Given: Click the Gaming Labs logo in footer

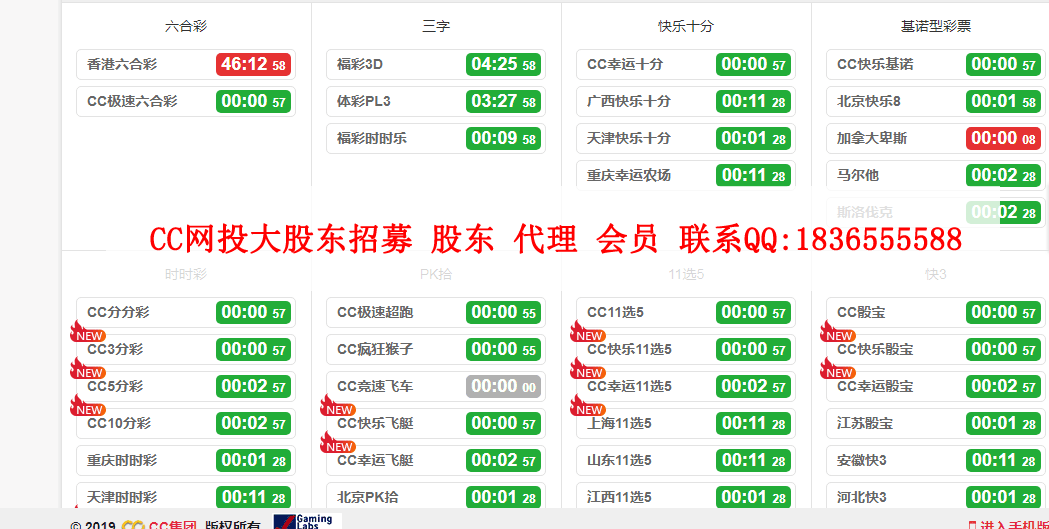Looking at the screenshot, I should coord(307,521).
